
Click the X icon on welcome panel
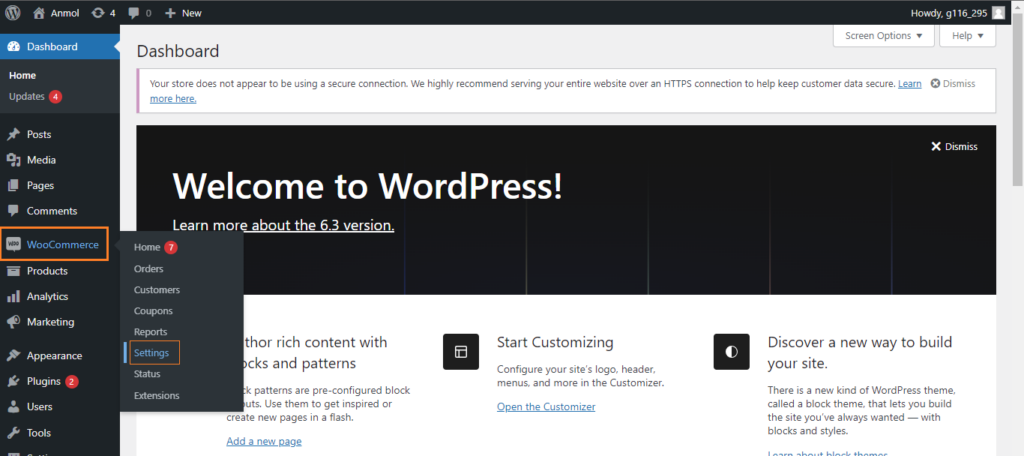click(936, 146)
